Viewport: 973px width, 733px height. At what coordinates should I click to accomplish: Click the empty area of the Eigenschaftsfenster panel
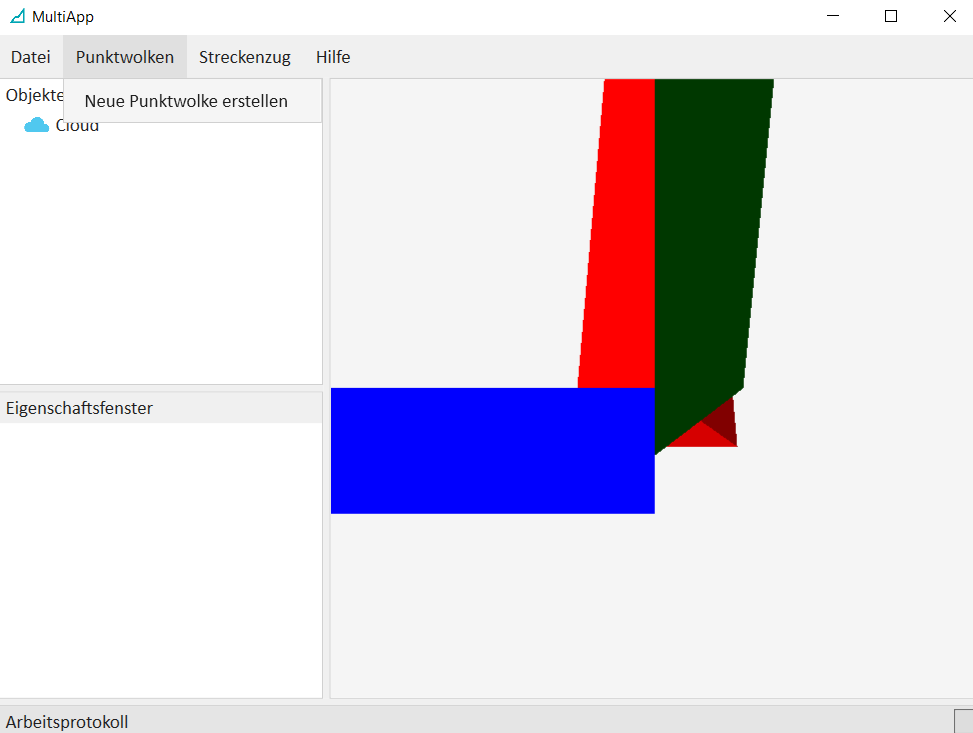(x=160, y=560)
